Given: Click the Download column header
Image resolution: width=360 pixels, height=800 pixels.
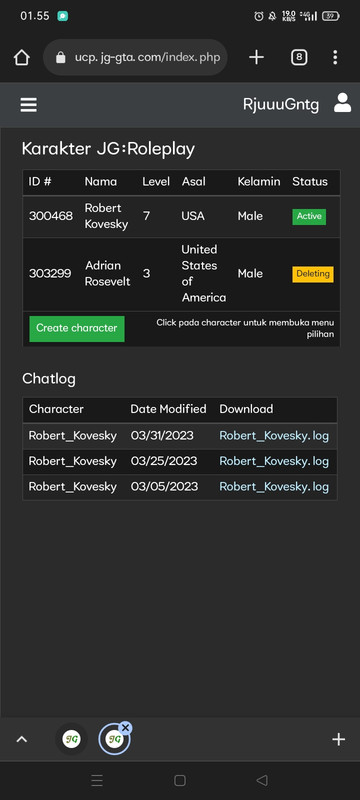Looking at the screenshot, I should coord(246,409).
